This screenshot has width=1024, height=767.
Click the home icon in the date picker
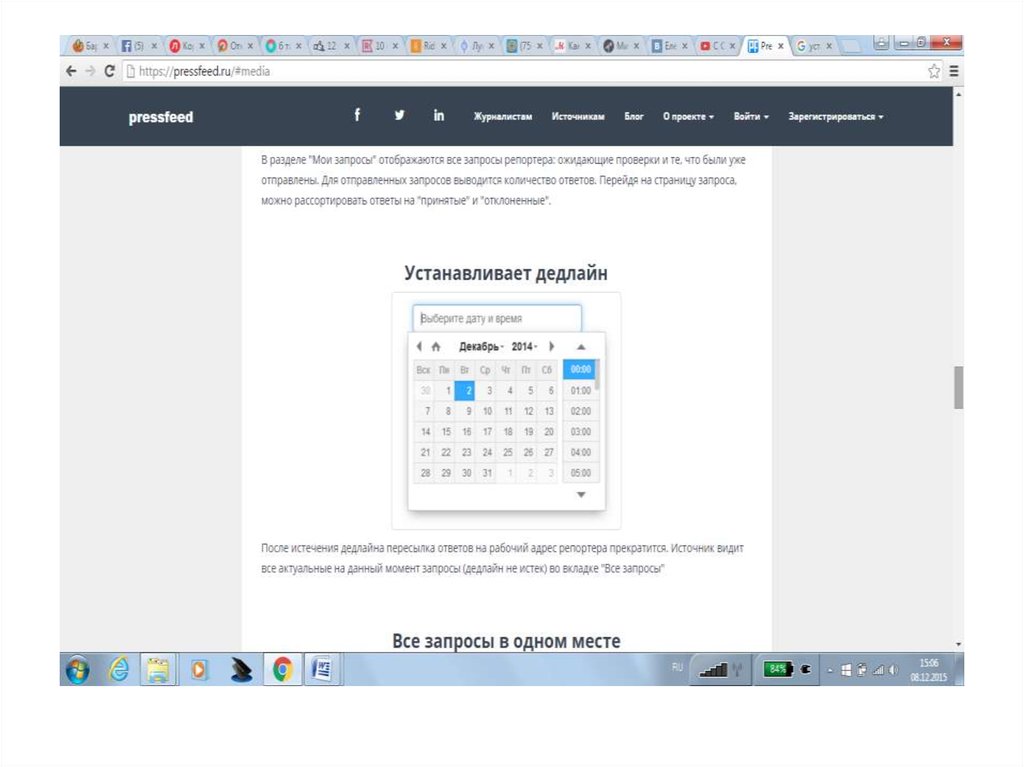436,346
